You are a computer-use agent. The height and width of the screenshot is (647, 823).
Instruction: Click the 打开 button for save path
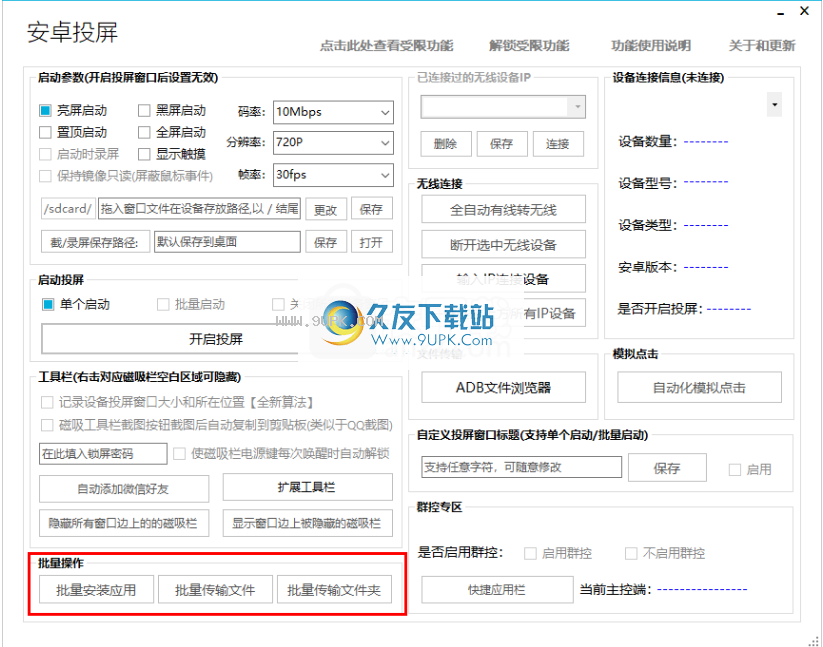click(372, 242)
